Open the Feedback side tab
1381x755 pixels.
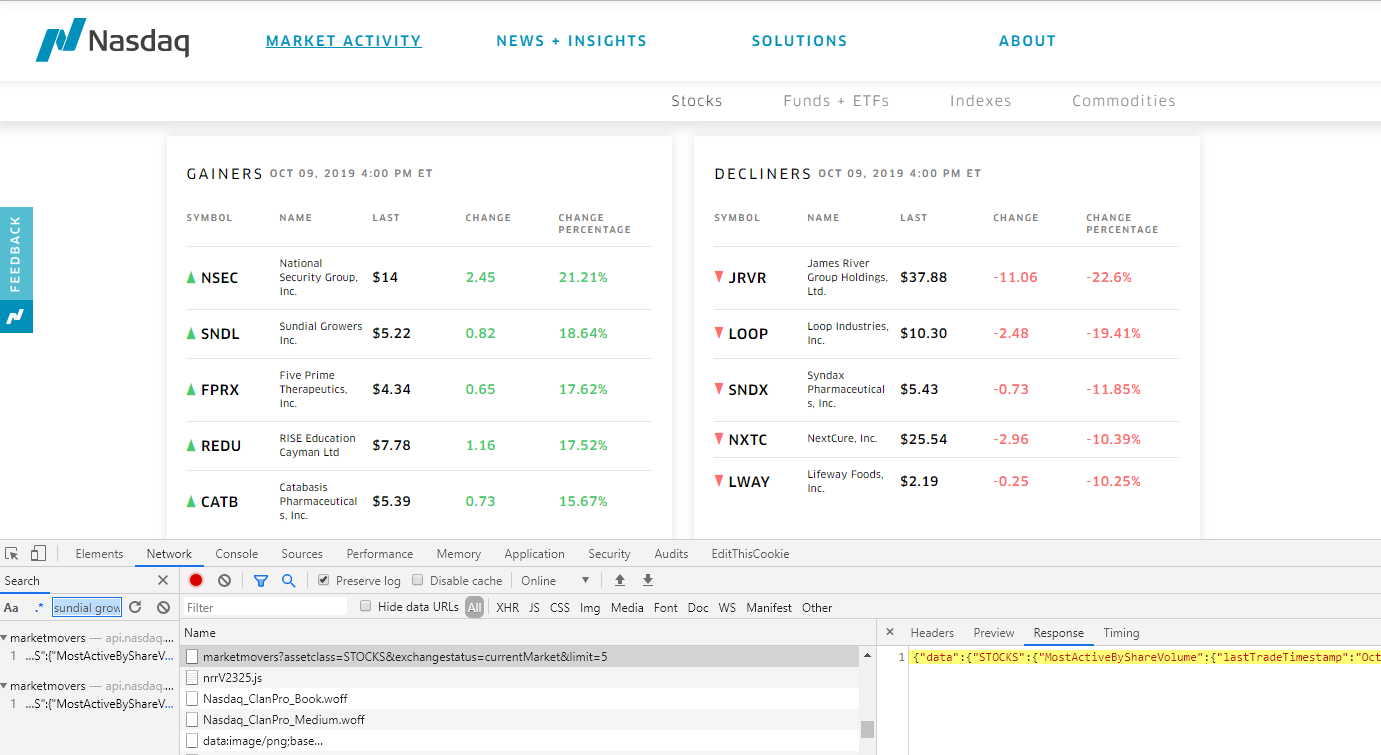[x=16, y=254]
